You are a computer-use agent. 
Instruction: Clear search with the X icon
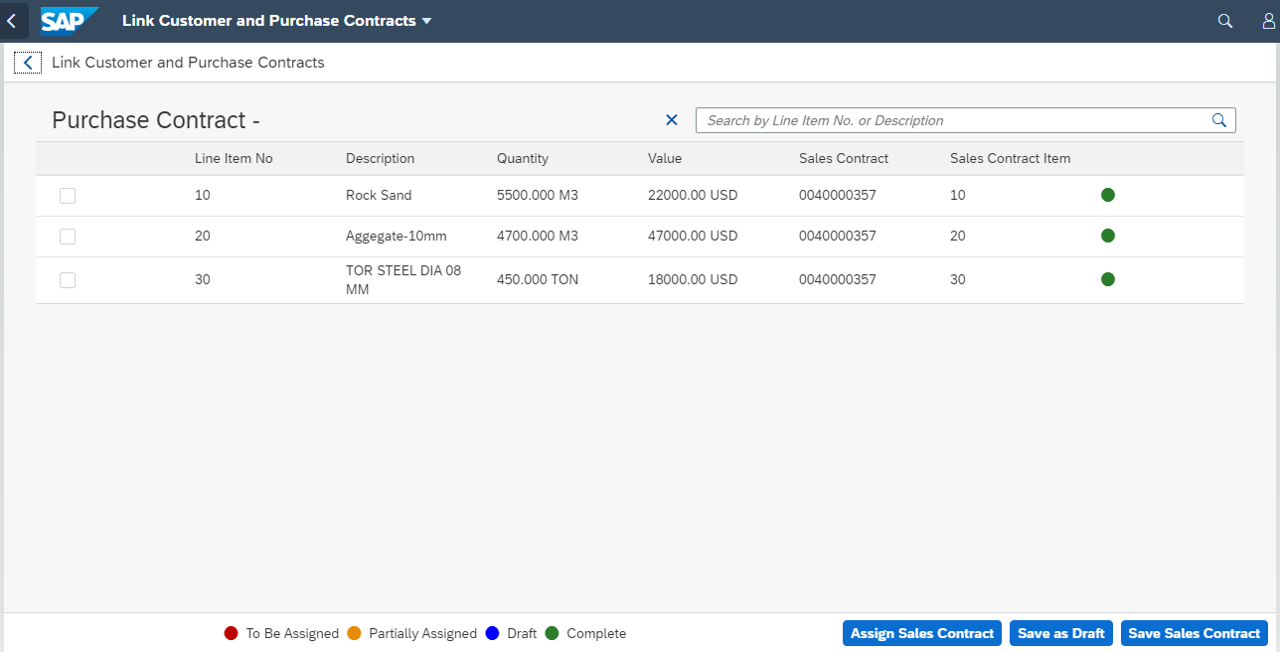coord(672,120)
